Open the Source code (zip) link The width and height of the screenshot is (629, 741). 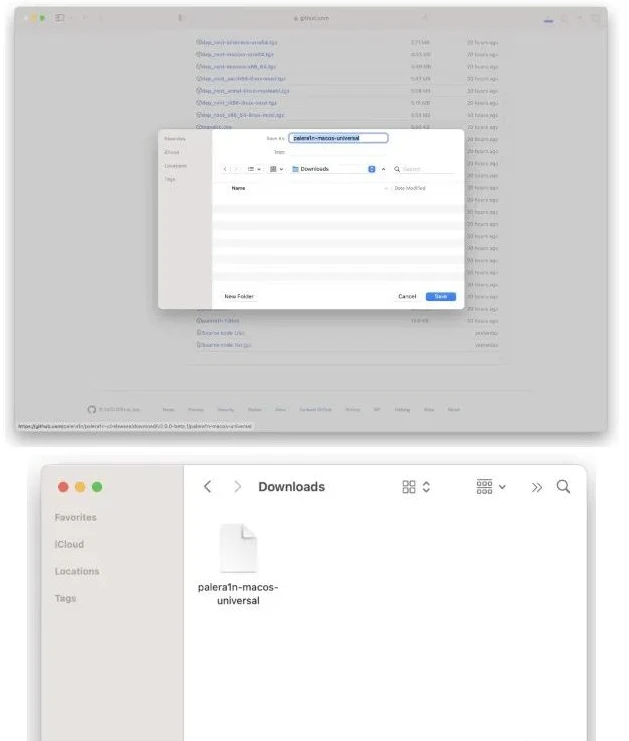(221, 333)
